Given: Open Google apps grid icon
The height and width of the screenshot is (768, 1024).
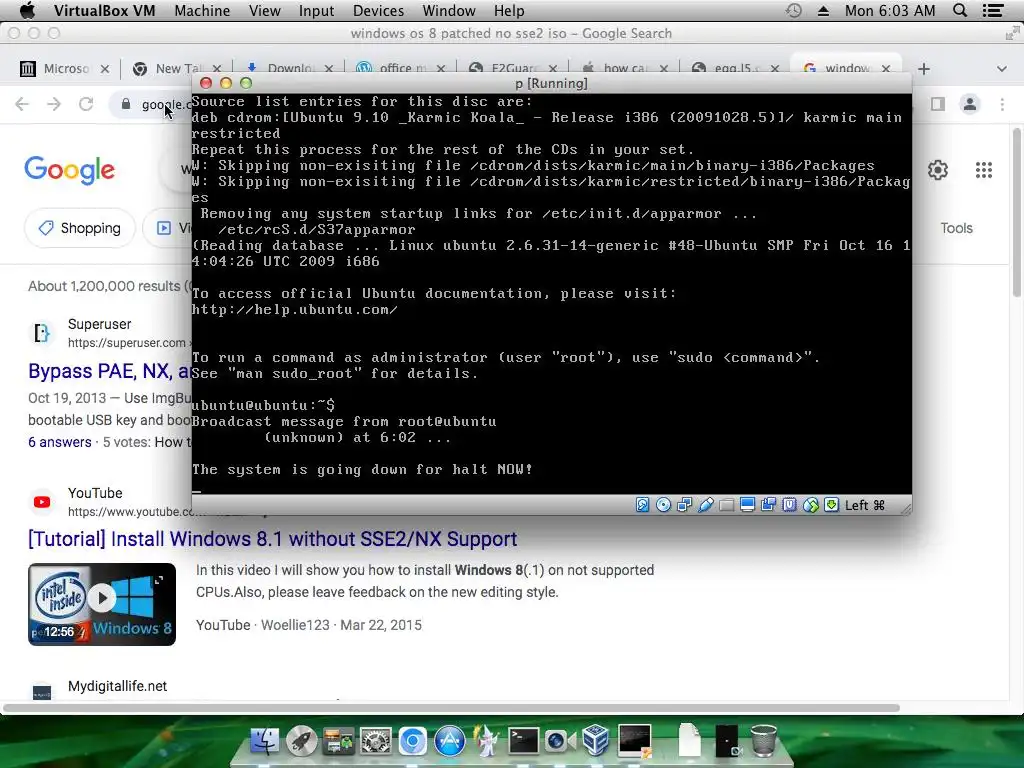Looking at the screenshot, I should click(984, 170).
